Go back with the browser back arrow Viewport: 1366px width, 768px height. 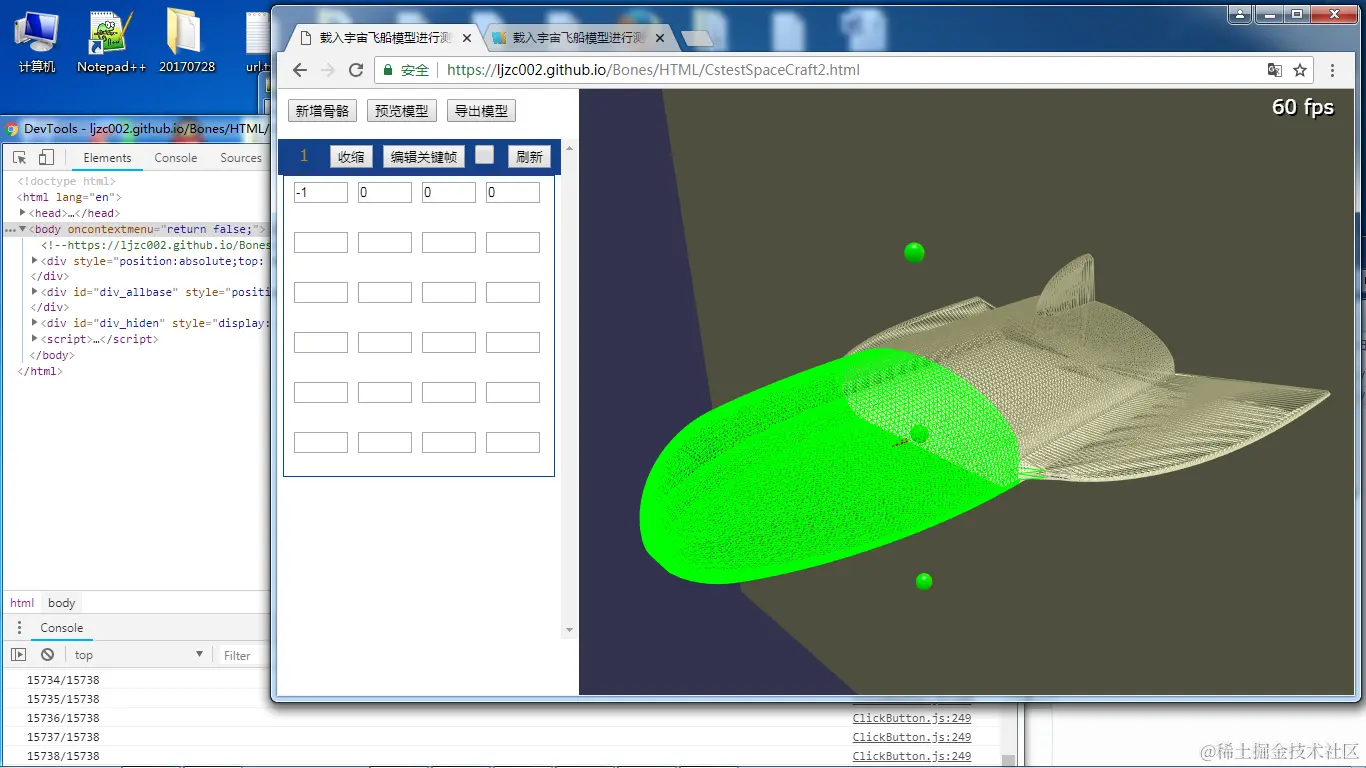click(299, 70)
